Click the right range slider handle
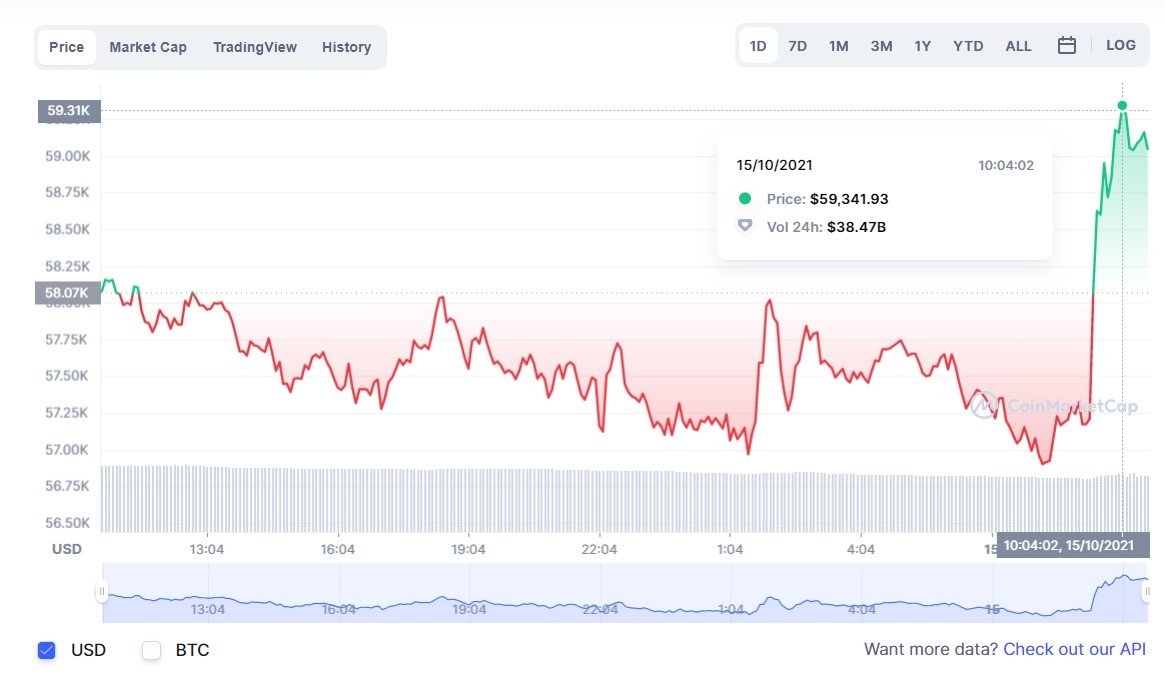Viewport: 1165px width, 688px height. pos(1146,593)
